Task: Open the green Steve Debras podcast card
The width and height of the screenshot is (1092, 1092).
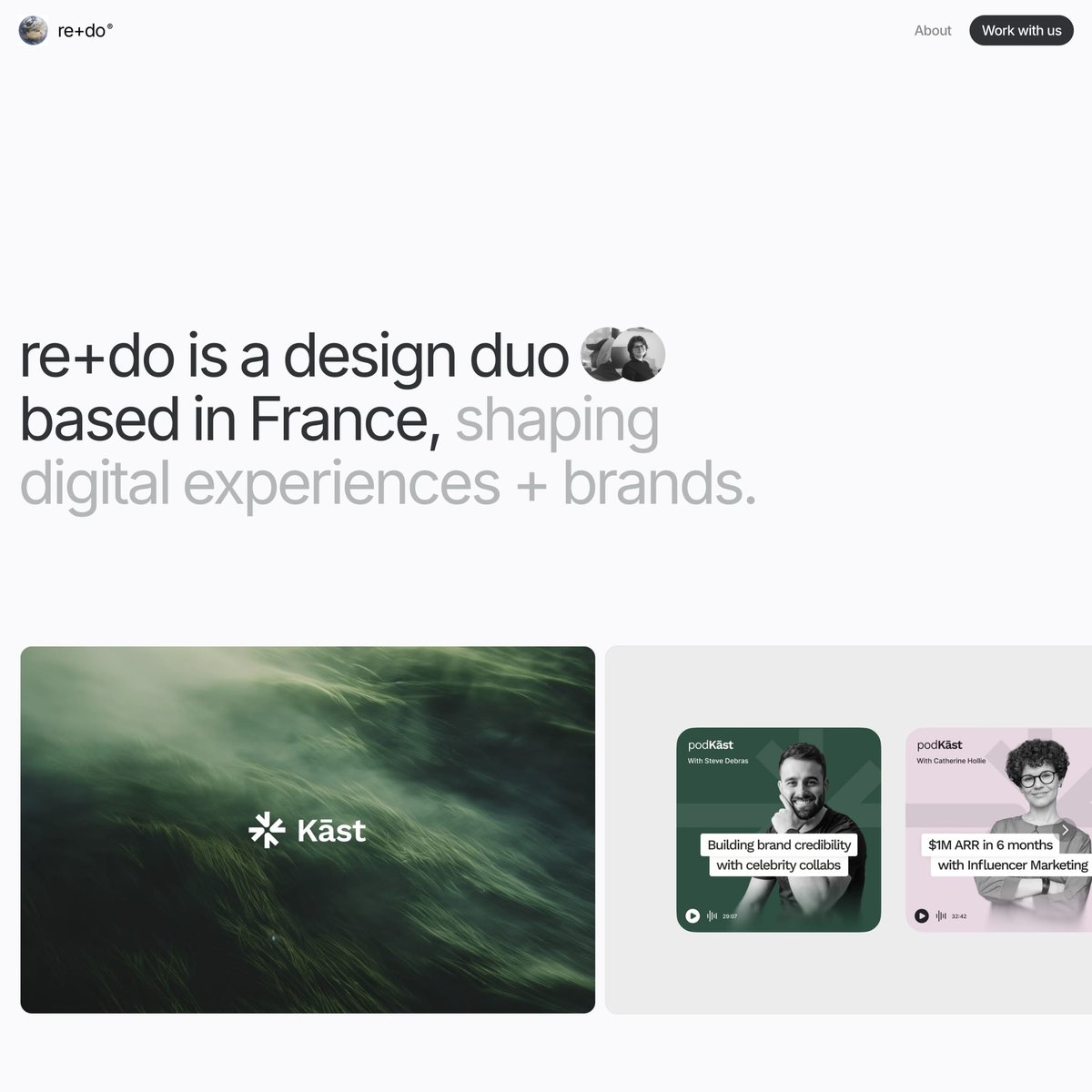Action: (x=779, y=829)
